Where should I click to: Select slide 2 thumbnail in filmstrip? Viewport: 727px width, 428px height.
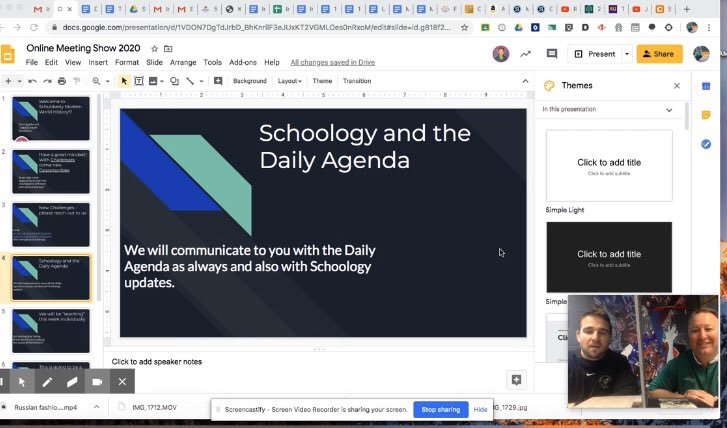tap(51, 172)
